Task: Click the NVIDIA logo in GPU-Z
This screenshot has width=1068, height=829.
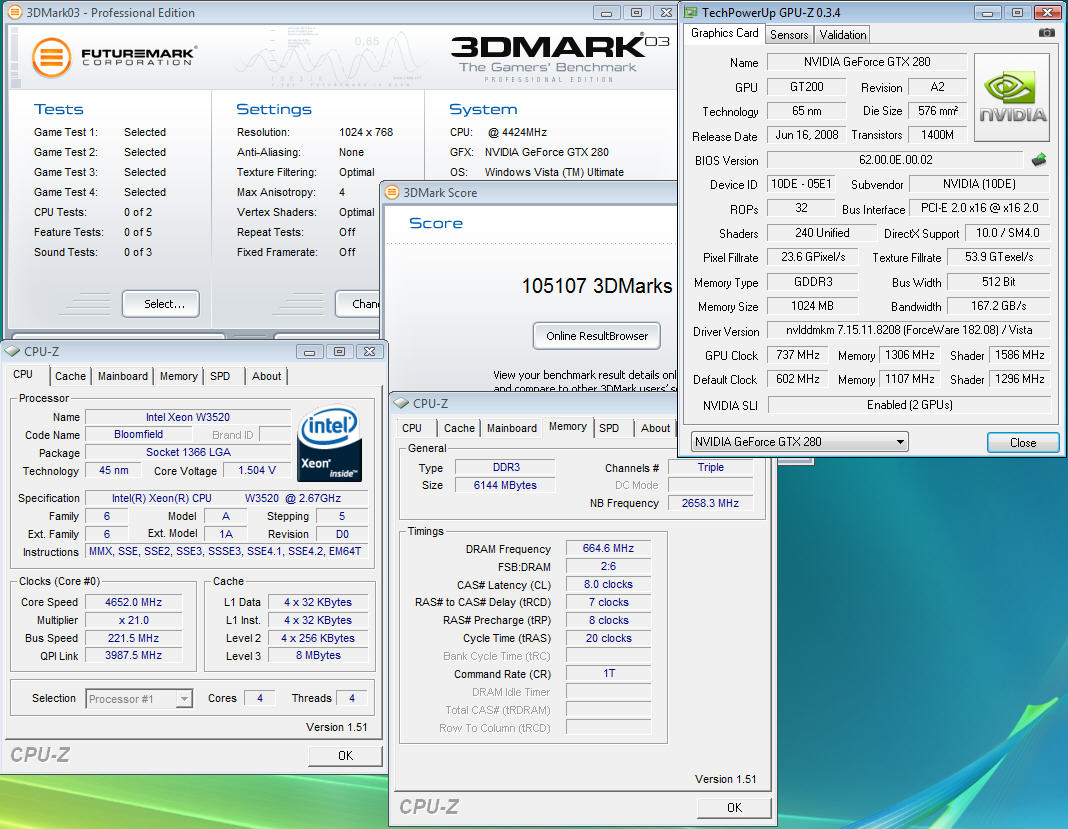Action: pos(1012,97)
